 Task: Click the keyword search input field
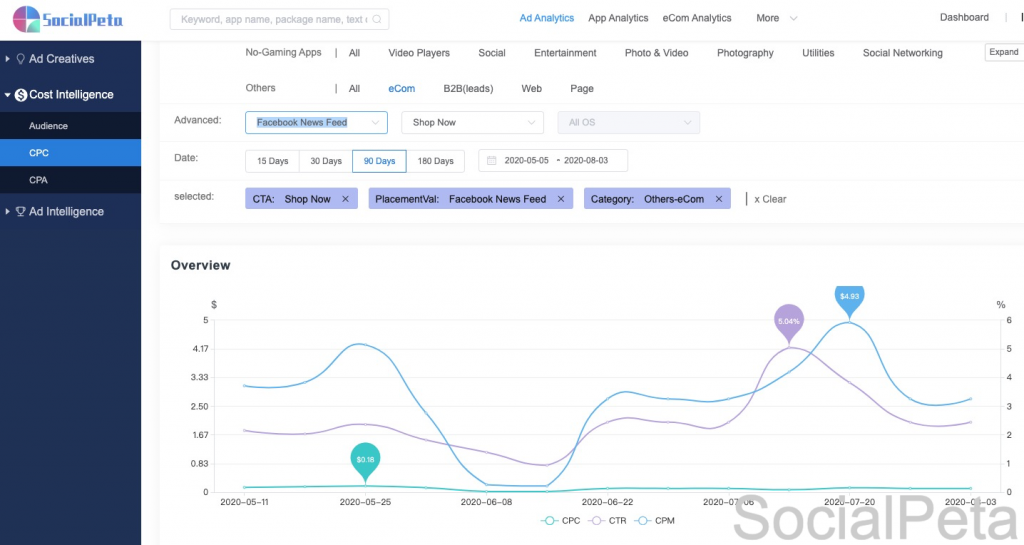pos(280,20)
